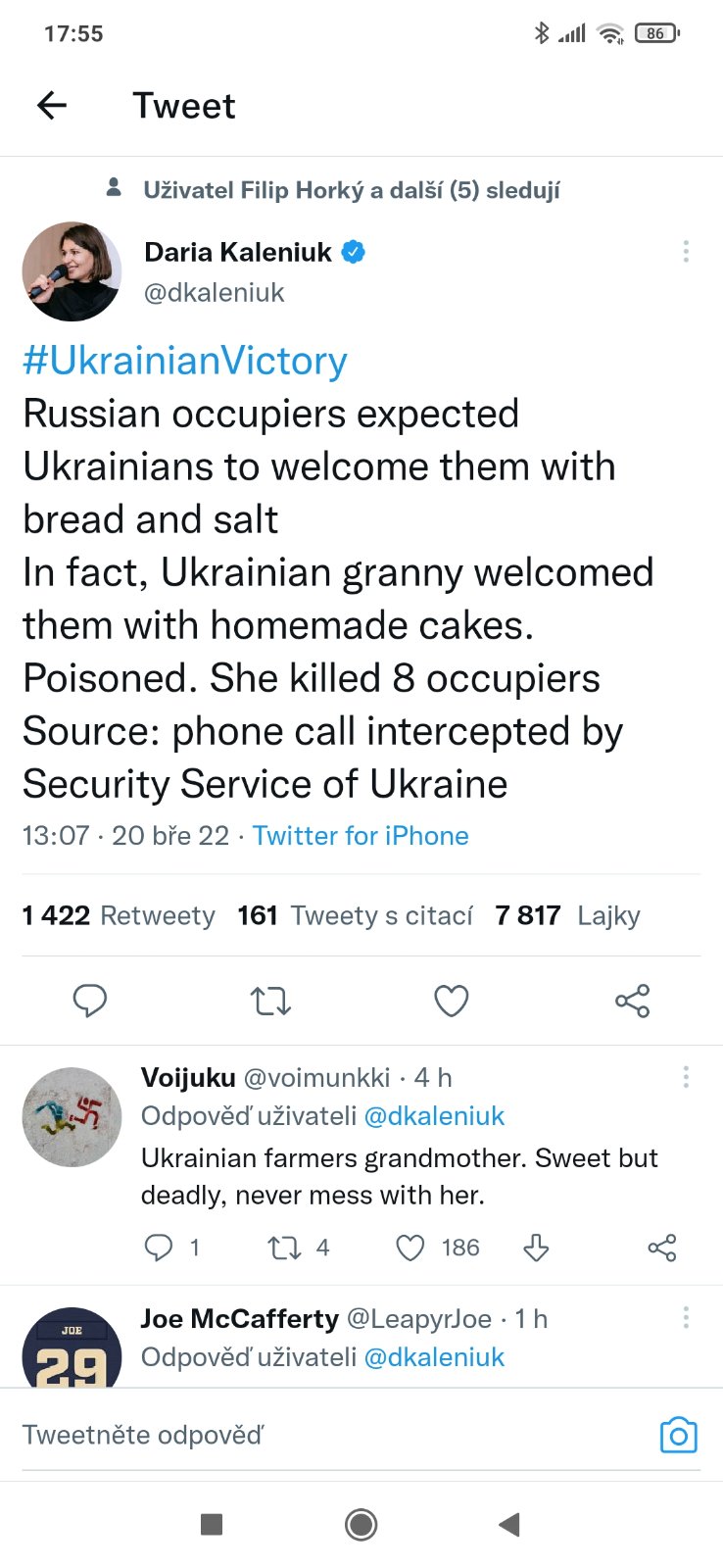723x1568 pixels.
Task: Share Voijuku's reply
Action: 662,1248
